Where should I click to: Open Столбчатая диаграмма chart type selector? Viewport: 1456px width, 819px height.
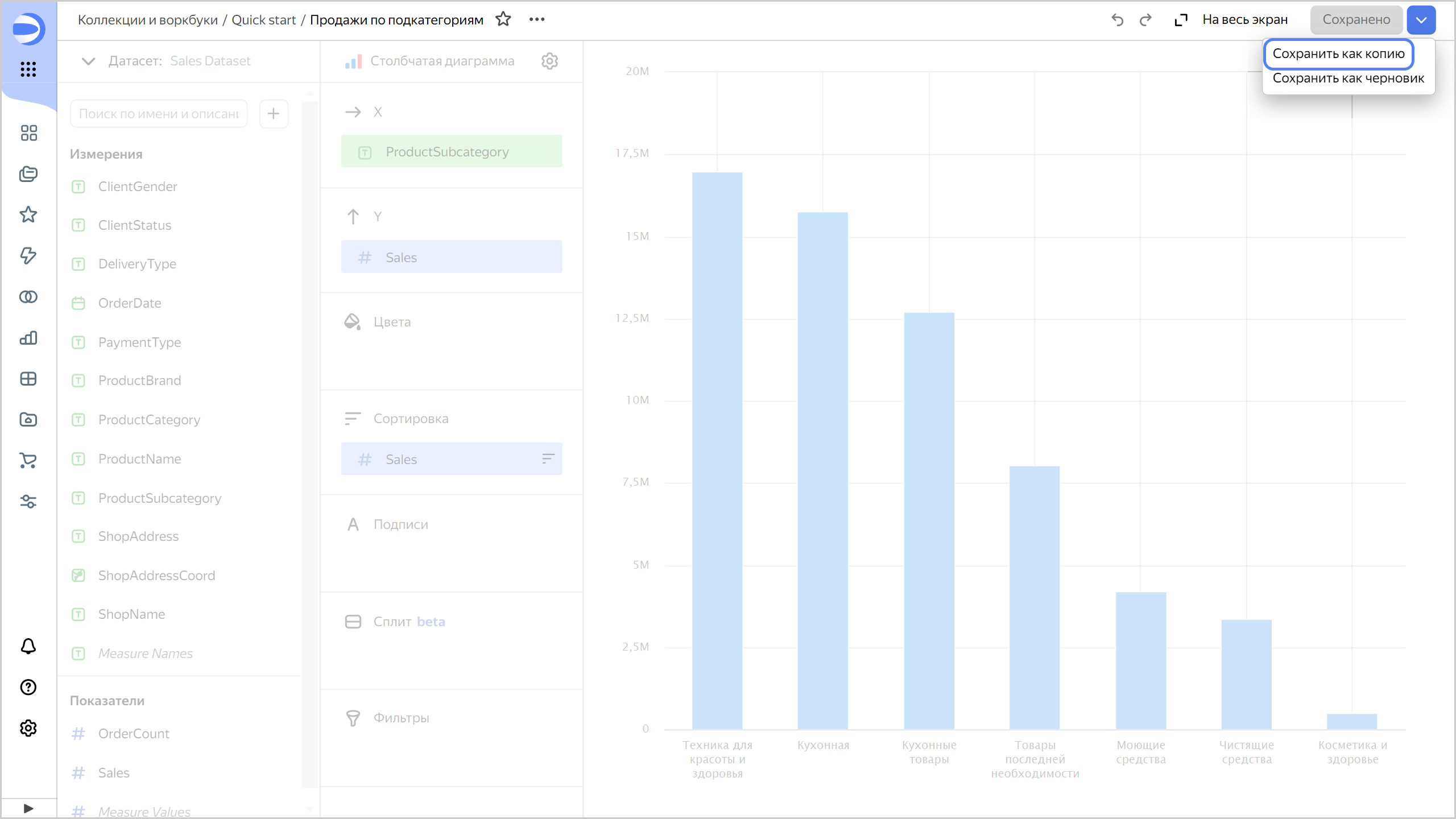tap(442, 61)
